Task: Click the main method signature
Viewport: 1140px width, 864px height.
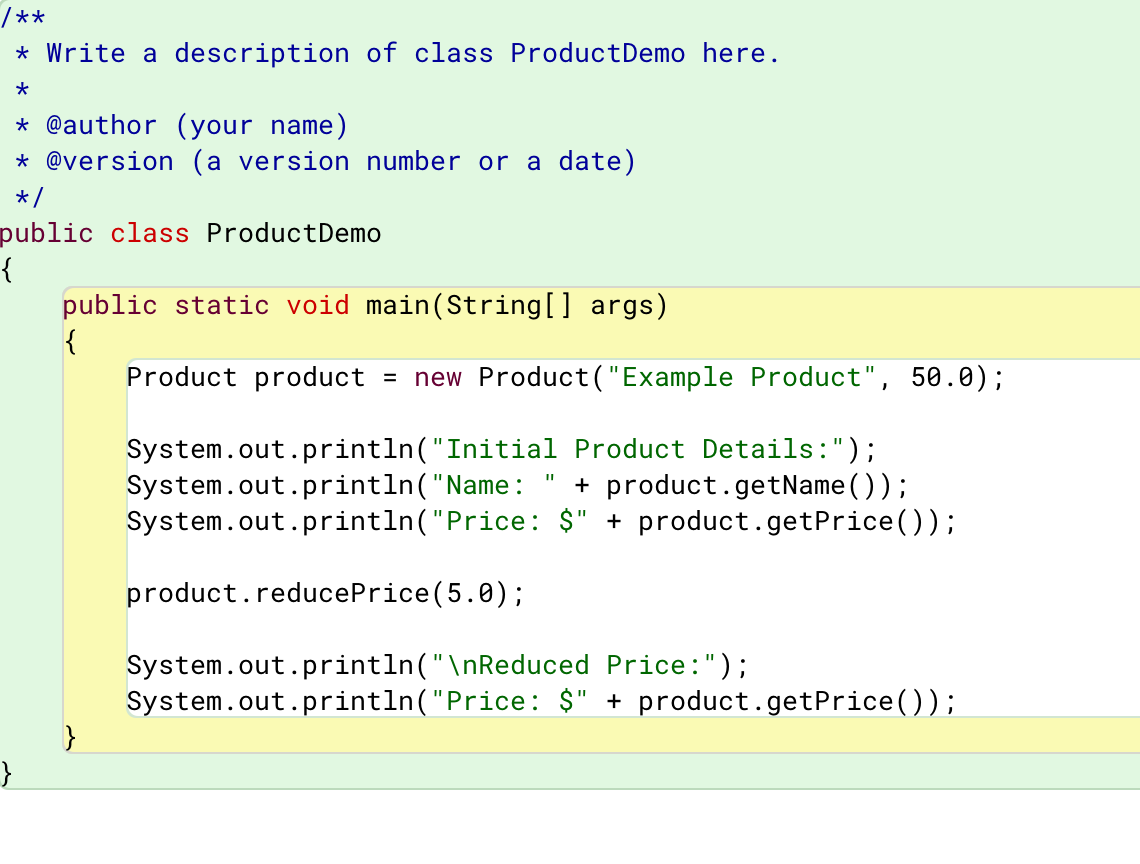Action: tap(365, 305)
